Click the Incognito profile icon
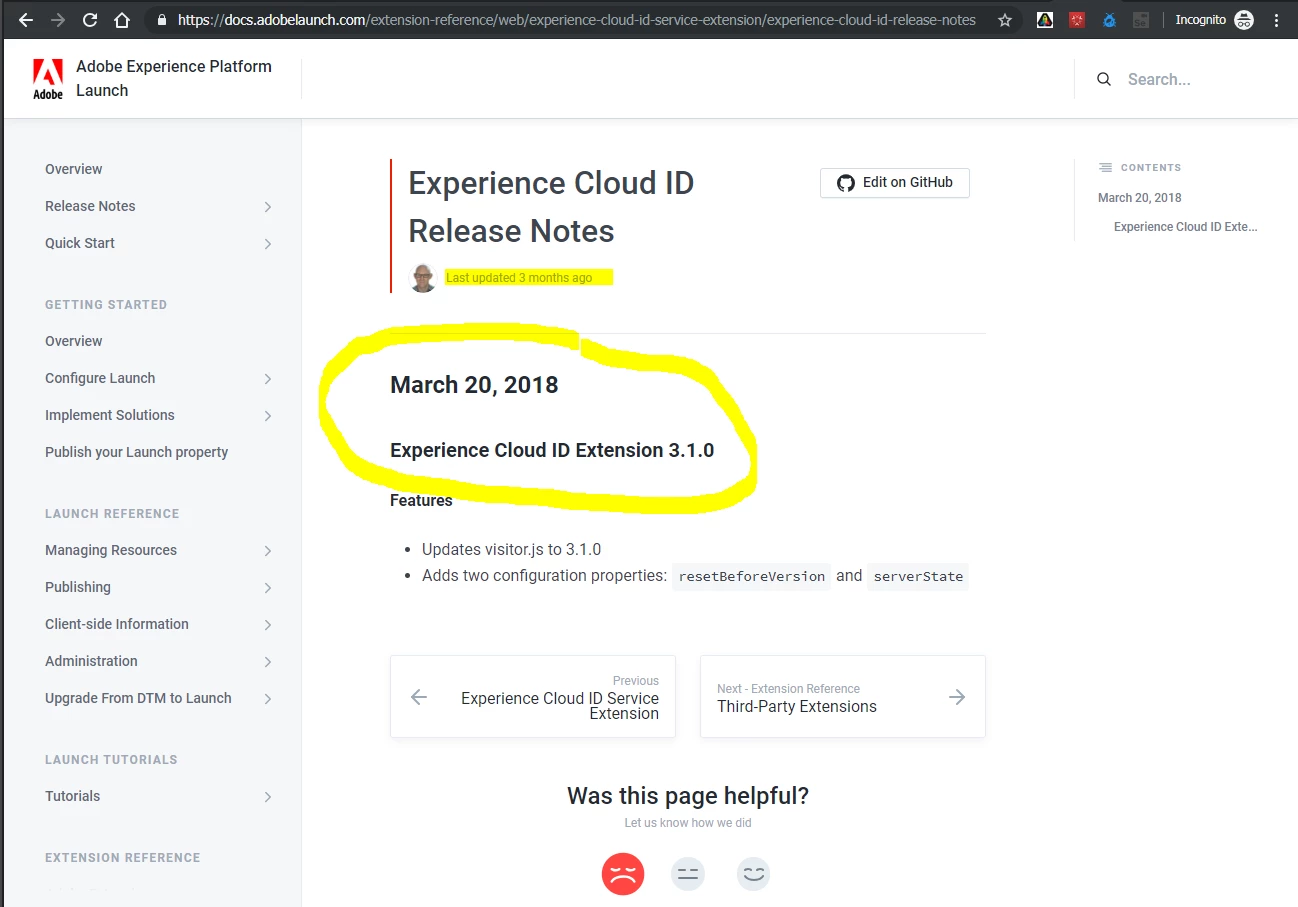 click(x=1243, y=20)
